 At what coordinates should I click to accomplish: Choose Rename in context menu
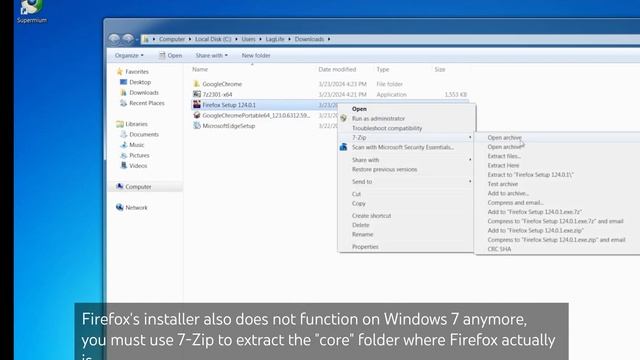point(362,234)
